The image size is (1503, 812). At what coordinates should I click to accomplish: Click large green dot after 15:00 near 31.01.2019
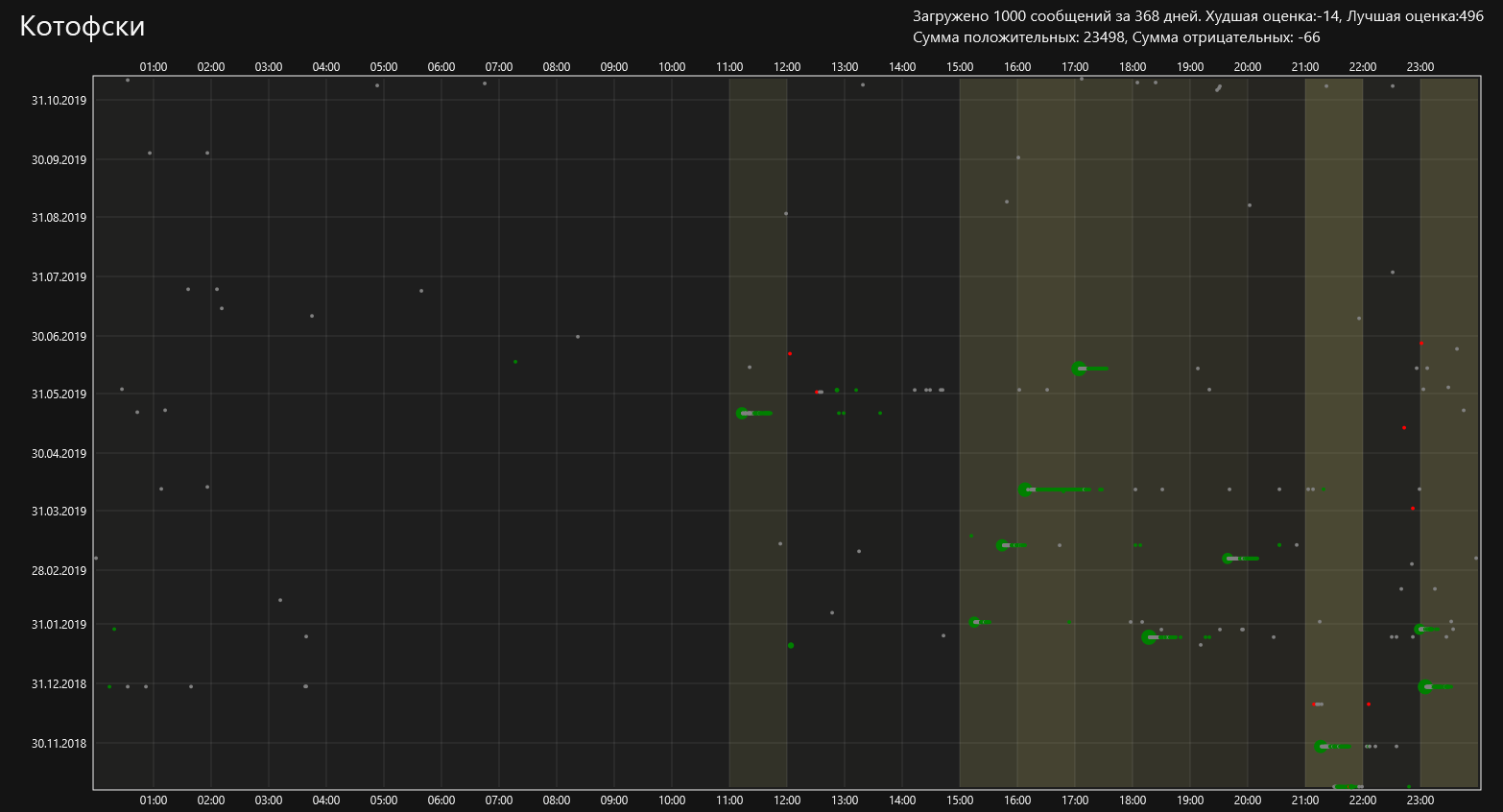[974, 622]
